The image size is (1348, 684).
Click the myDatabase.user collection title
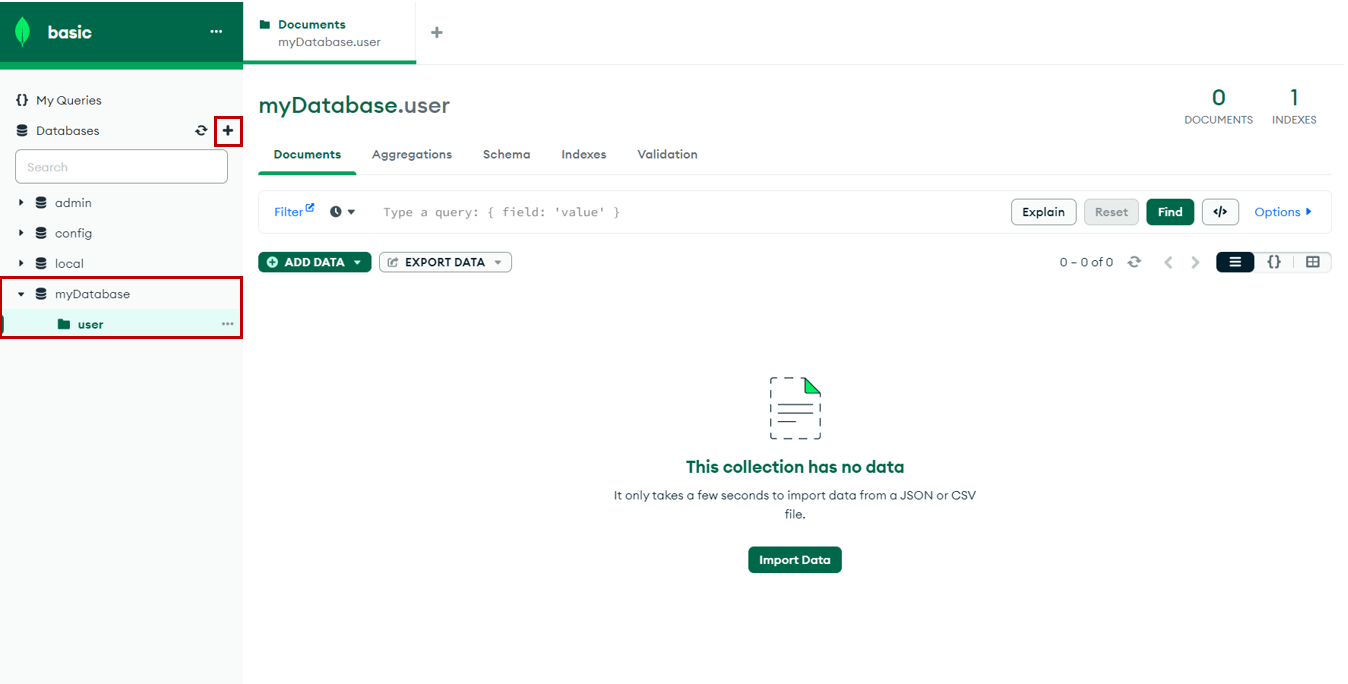coord(354,105)
